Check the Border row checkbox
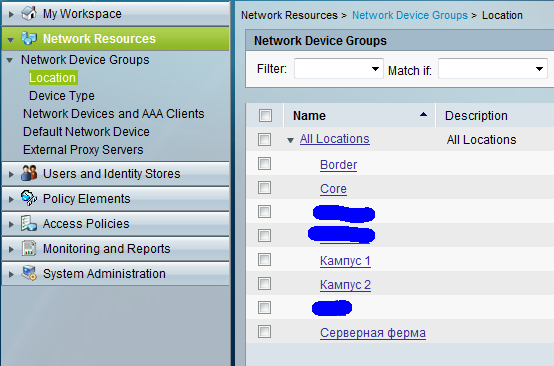Viewport: 554px width, 366px height. point(264,164)
